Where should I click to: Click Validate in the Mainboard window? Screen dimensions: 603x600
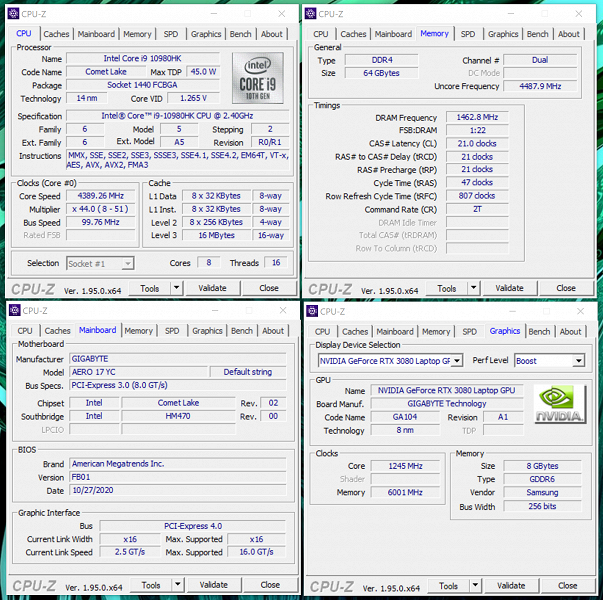pyautogui.click(x=213, y=585)
